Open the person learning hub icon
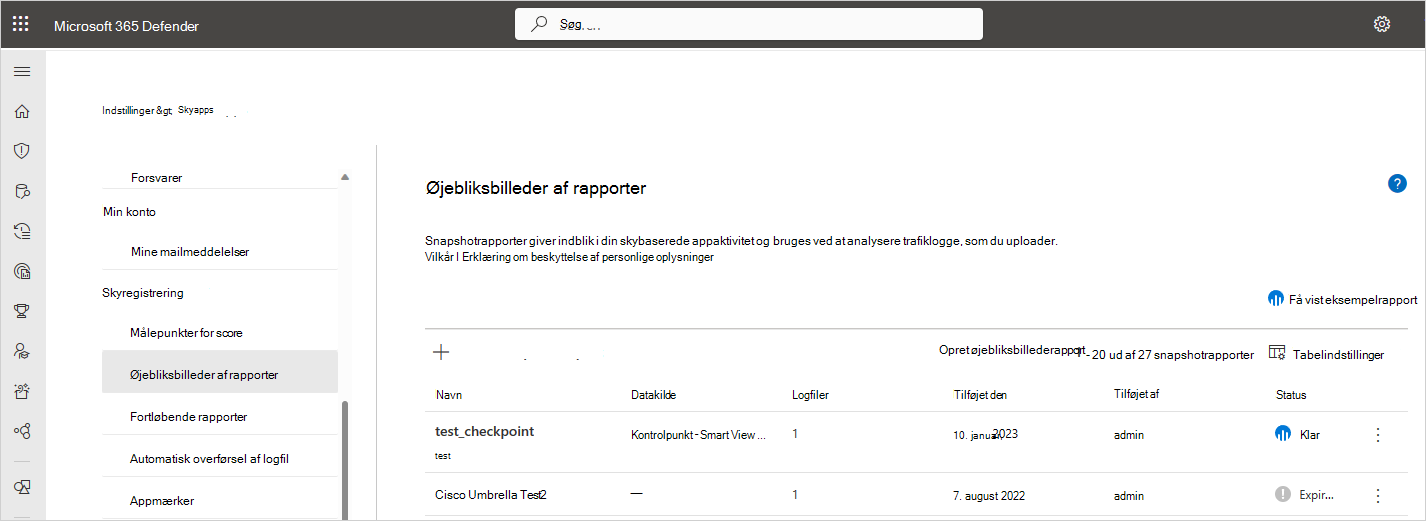 (x=21, y=351)
